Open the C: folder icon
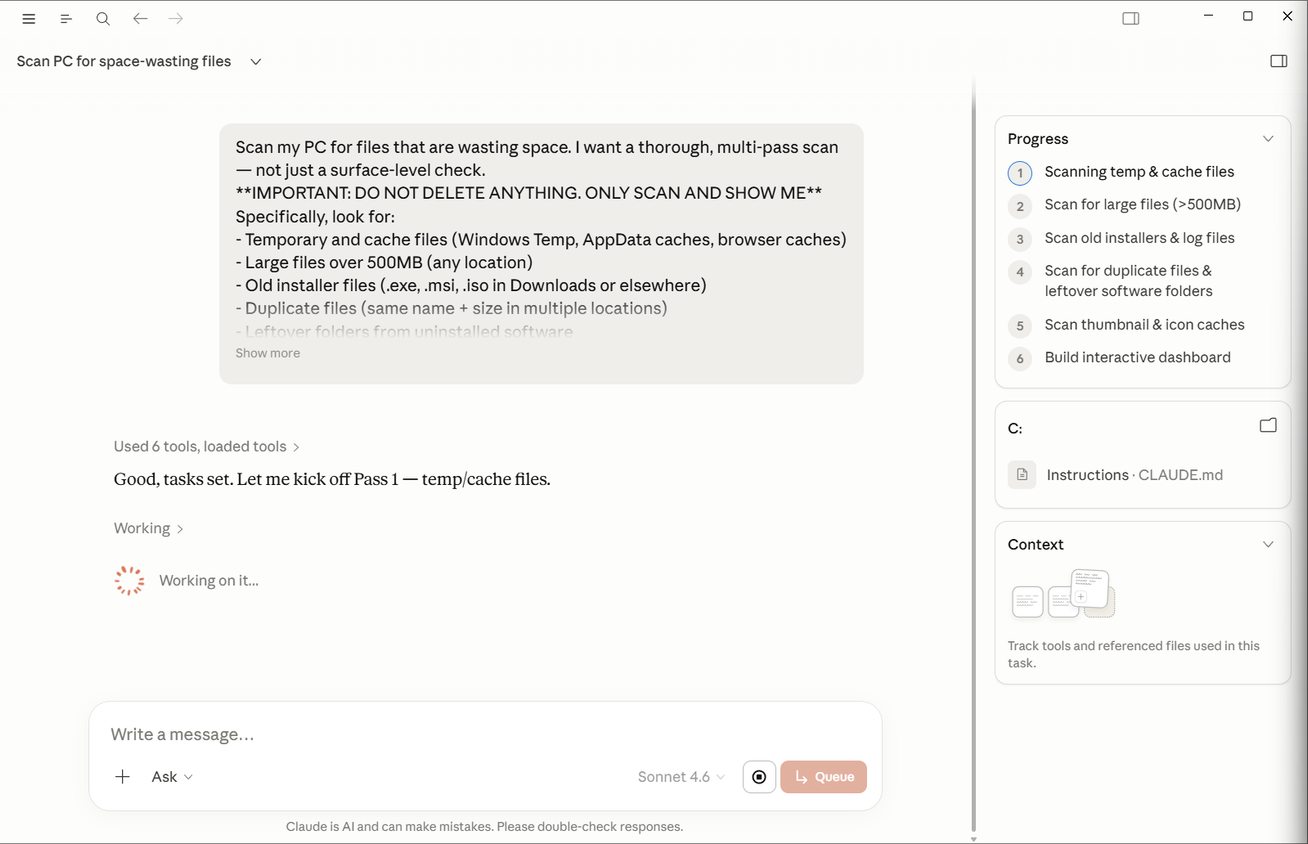This screenshot has width=1308, height=844. (x=1268, y=426)
